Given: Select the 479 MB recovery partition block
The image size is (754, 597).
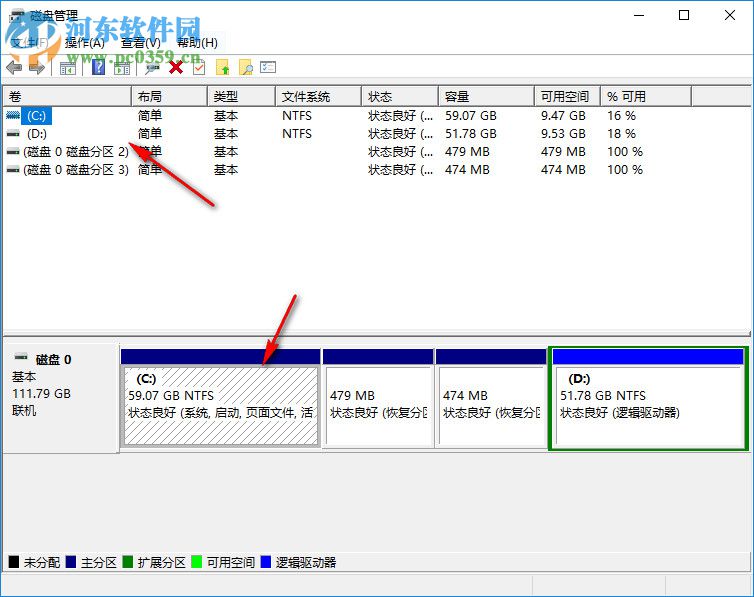Looking at the screenshot, I should pyautogui.click(x=378, y=398).
